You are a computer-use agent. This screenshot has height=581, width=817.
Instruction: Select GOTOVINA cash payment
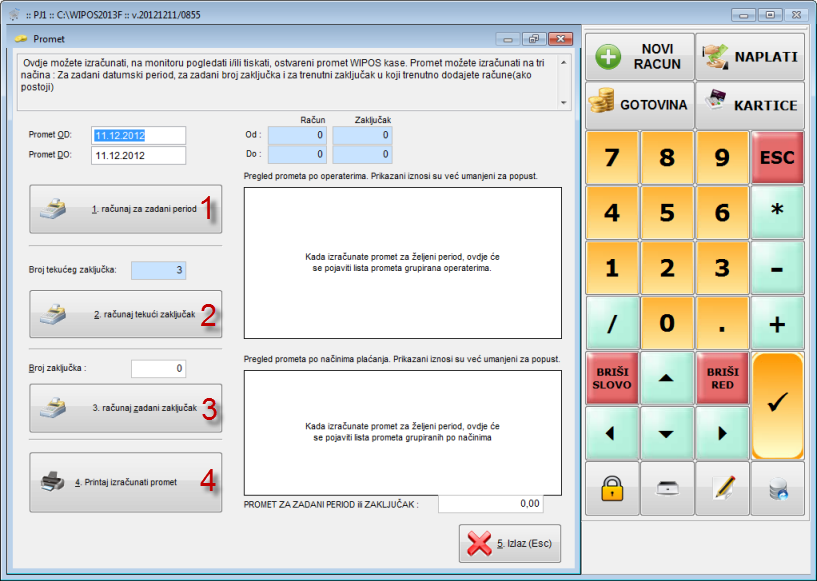click(x=639, y=104)
